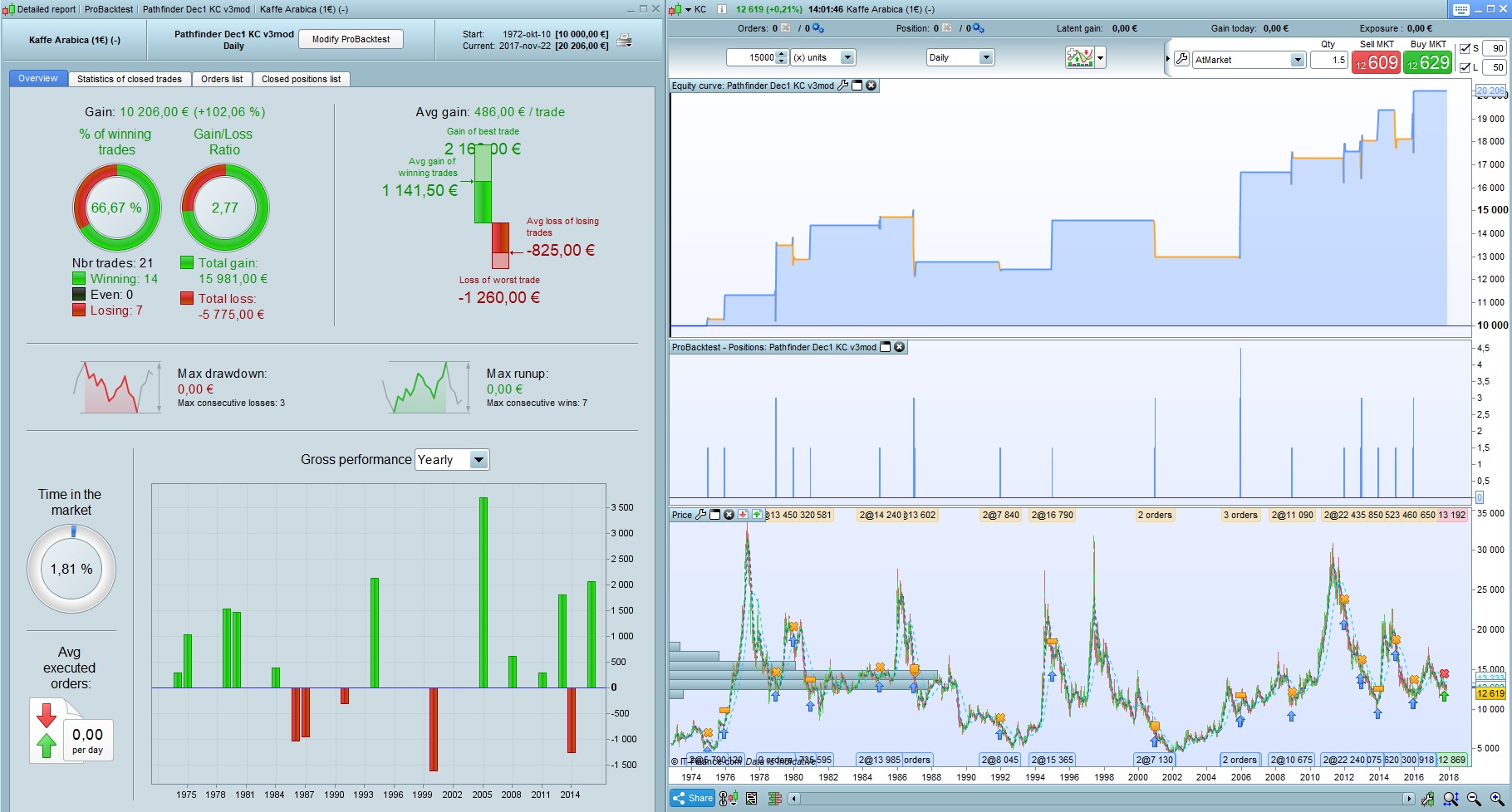Open order settings wrench next to AtMarket
The width and height of the screenshot is (1512, 812).
[1181, 59]
